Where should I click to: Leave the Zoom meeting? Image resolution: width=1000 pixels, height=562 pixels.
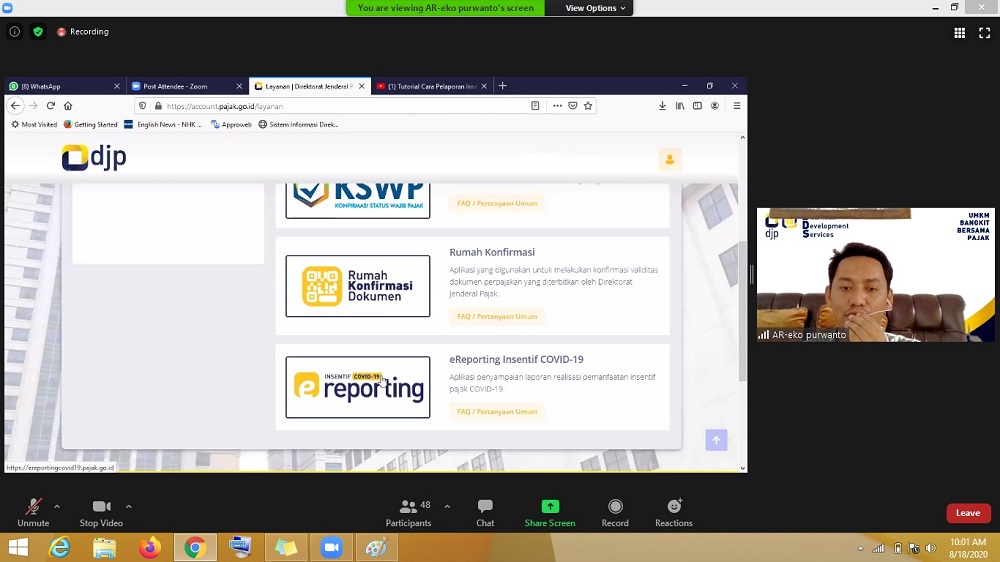pyautogui.click(x=967, y=513)
